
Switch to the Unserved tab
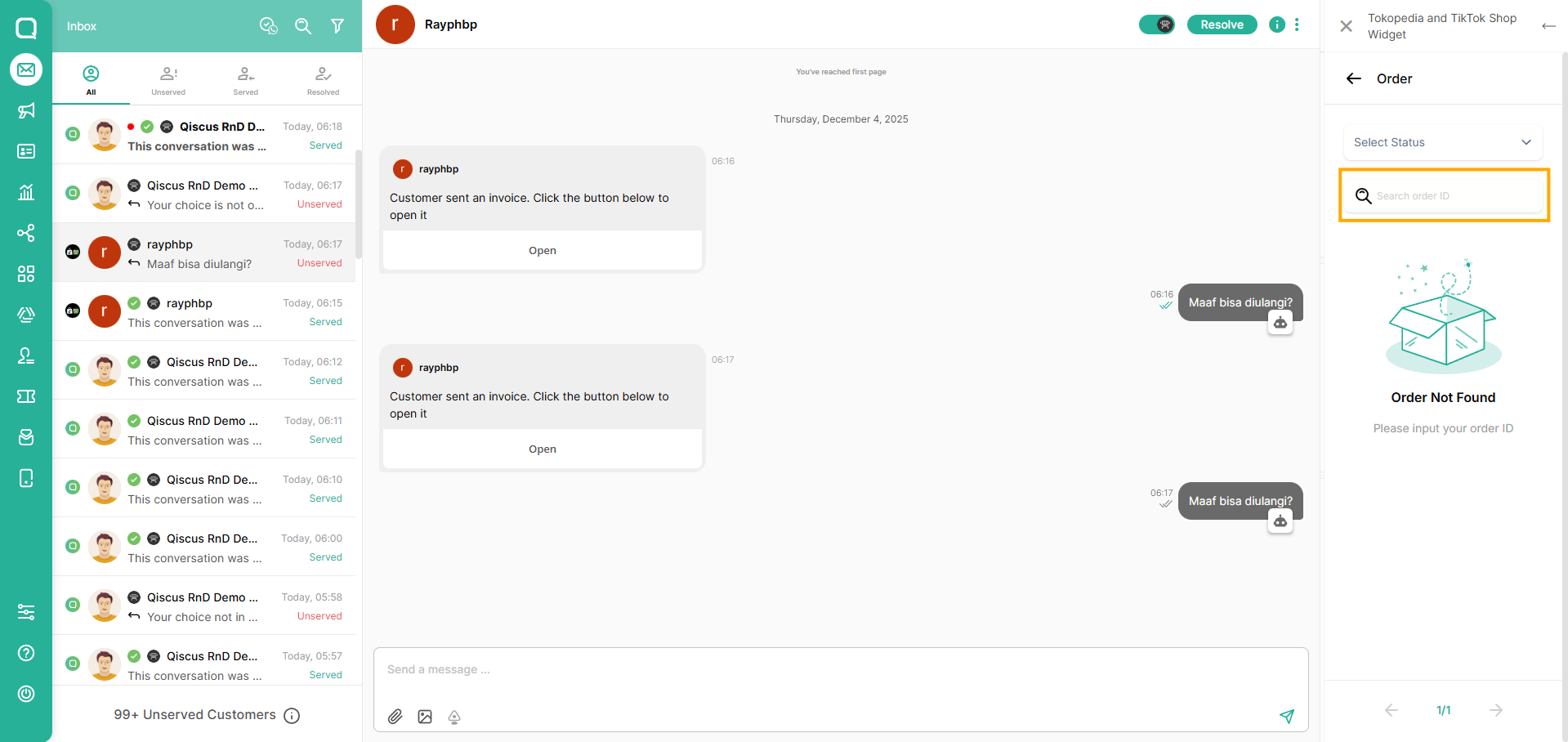168,80
